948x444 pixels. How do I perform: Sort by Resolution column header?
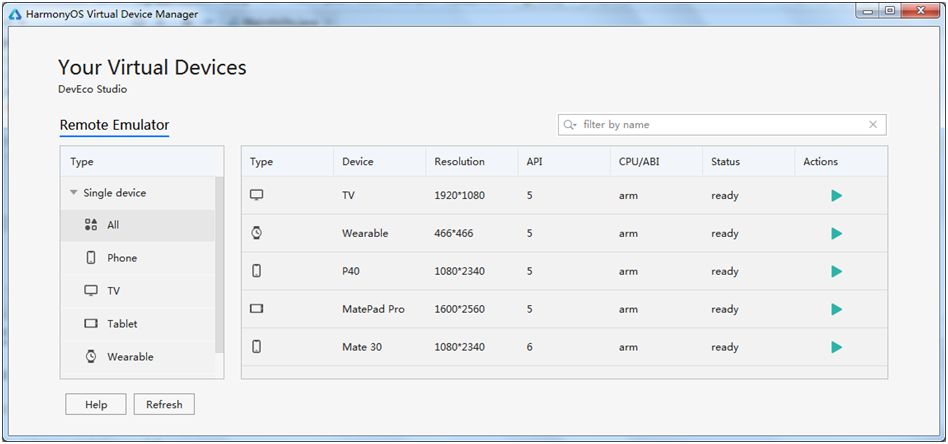472,162
